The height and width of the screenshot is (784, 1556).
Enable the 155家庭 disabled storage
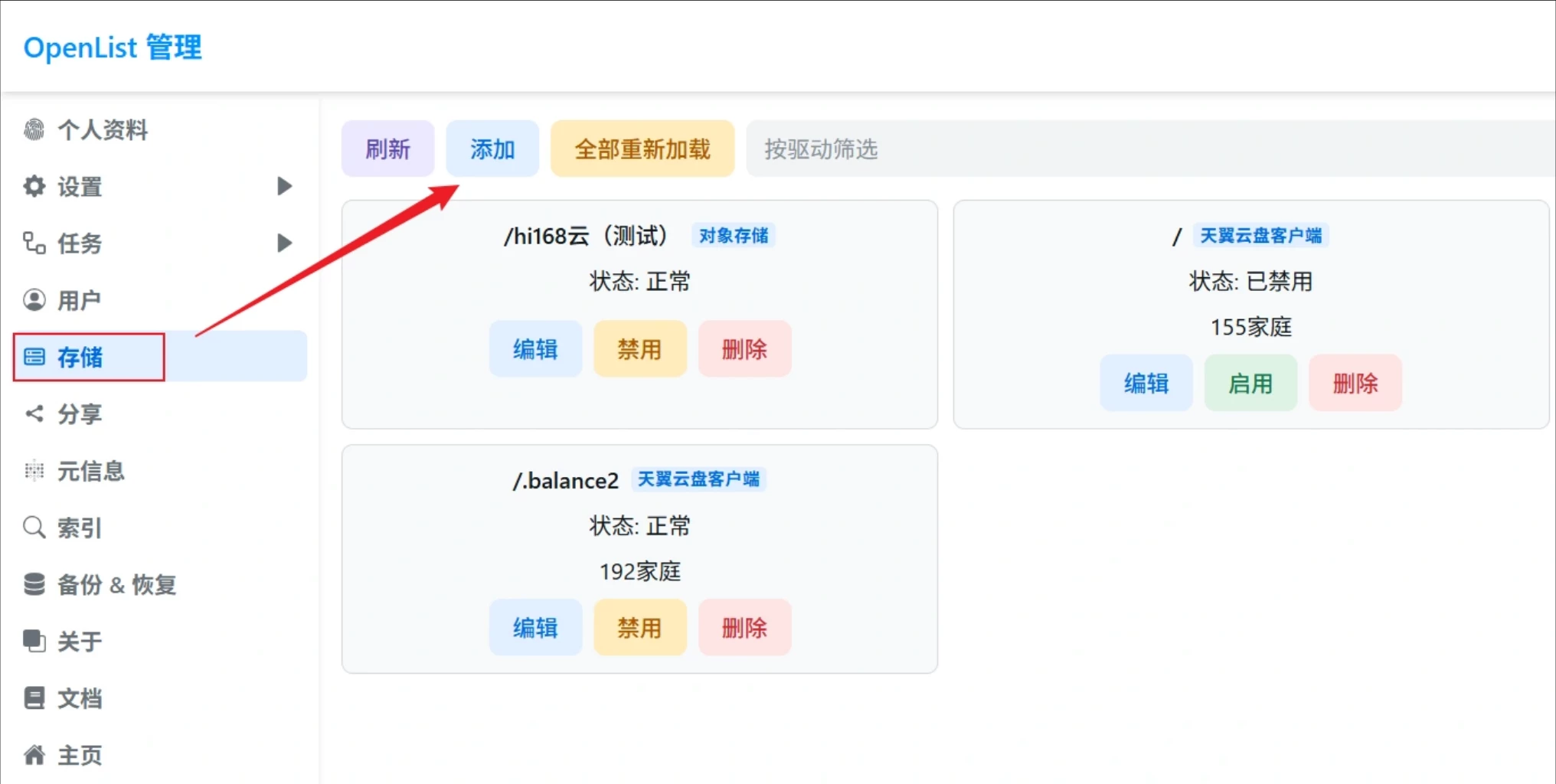(1250, 383)
